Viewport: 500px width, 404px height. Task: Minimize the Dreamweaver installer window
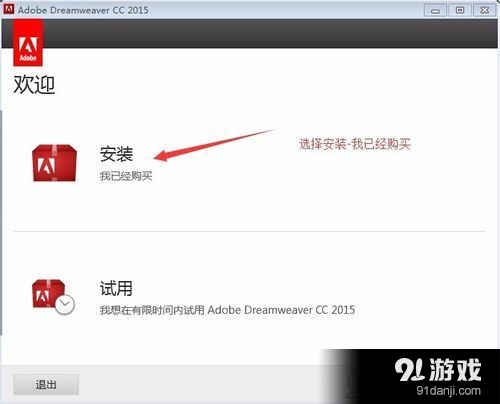pyautogui.click(x=435, y=10)
